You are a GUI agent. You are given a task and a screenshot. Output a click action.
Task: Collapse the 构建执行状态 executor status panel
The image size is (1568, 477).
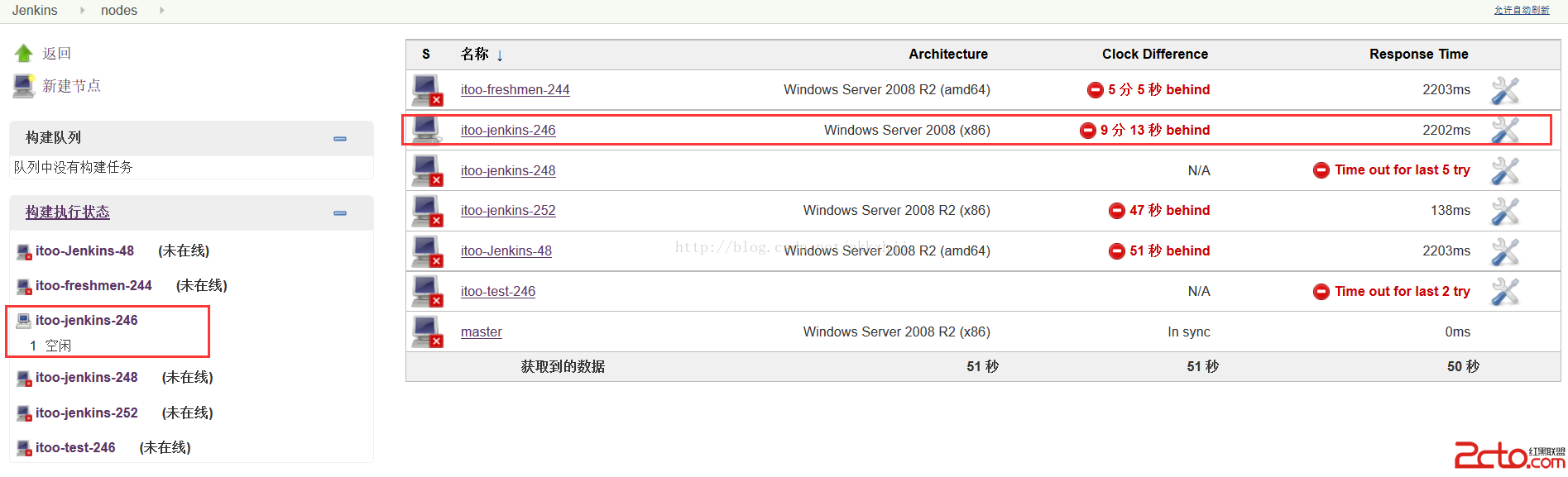click(340, 213)
